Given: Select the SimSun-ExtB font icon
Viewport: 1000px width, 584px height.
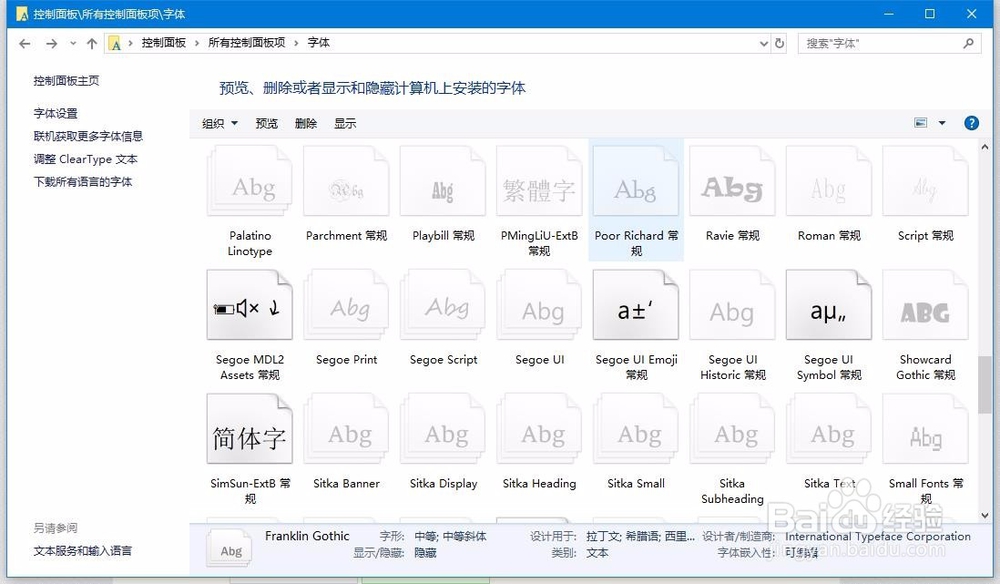Looking at the screenshot, I should (x=250, y=429).
